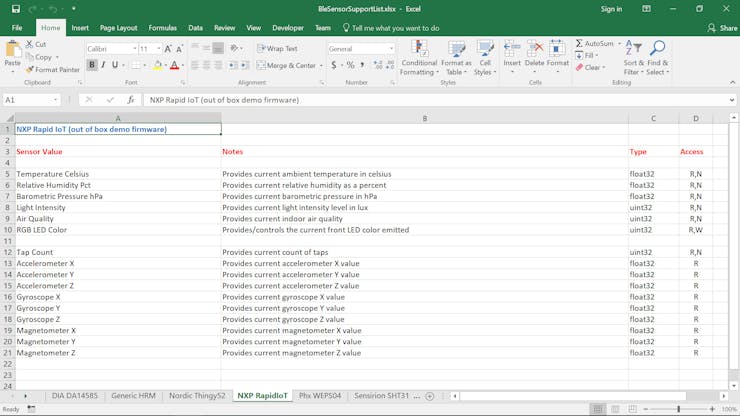Image resolution: width=740 pixels, height=416 pixels.
Task: Open the Name Box dropdown arrow
Action: click(55, 100)
